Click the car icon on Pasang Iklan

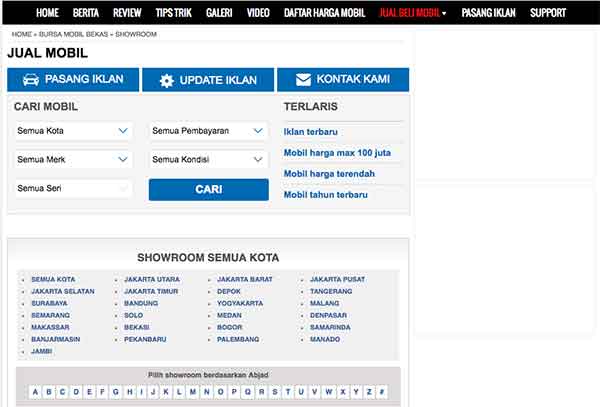(31, 80)
